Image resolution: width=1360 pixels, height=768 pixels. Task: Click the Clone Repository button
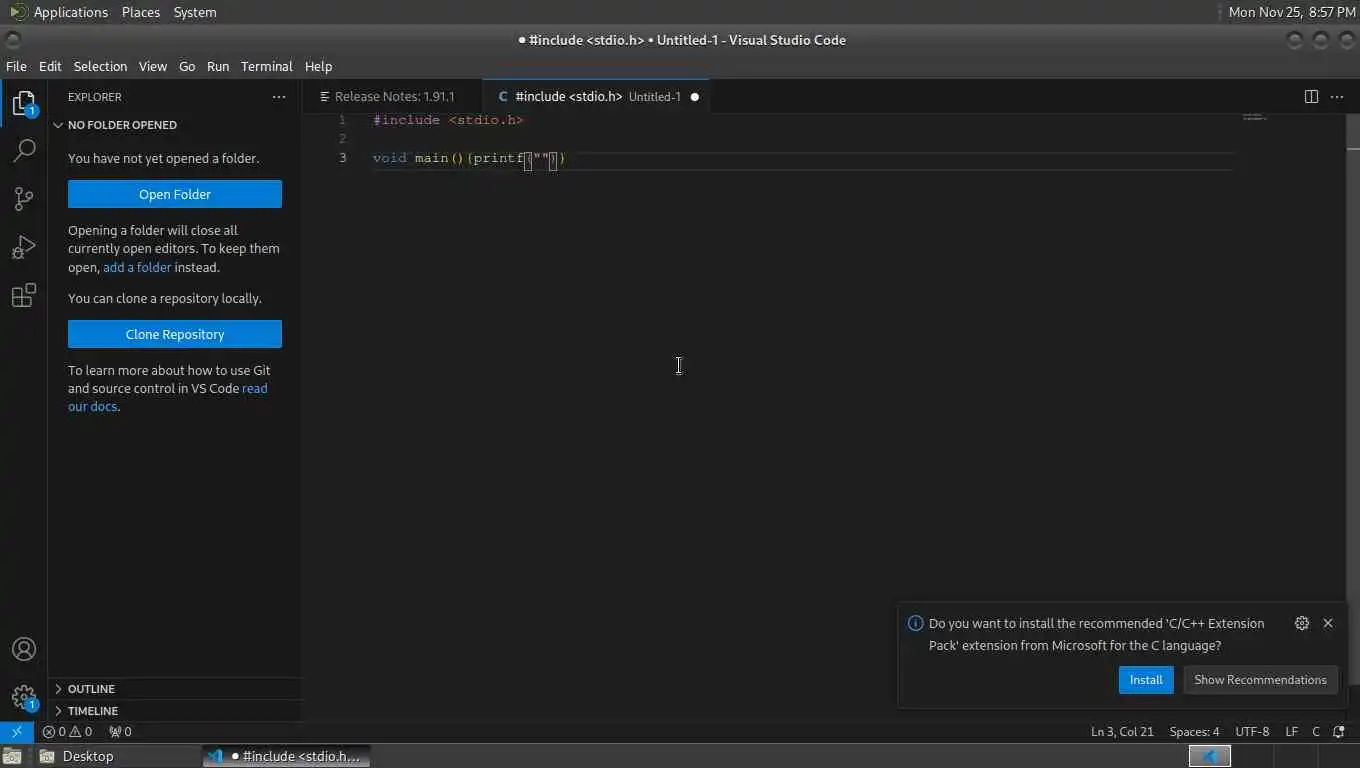pos(175,334)
